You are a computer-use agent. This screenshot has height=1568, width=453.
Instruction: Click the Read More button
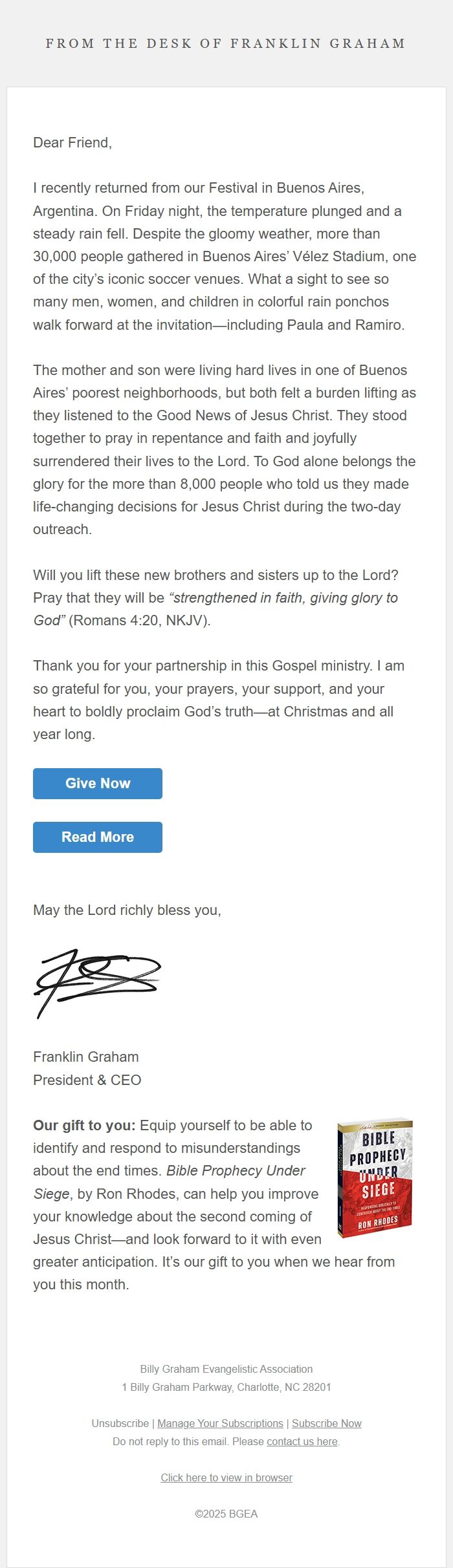(x=97, y=837)
